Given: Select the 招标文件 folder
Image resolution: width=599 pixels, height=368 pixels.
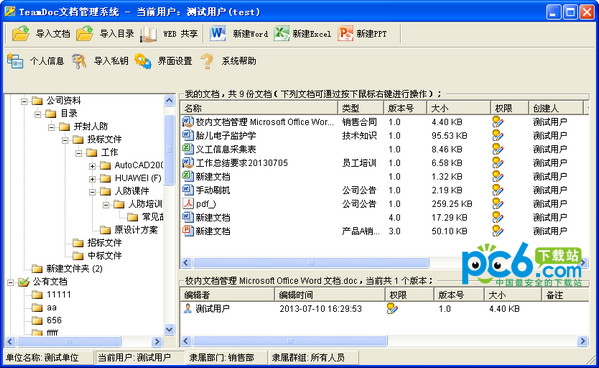Looking at the screenshot, I should point(104,243).
